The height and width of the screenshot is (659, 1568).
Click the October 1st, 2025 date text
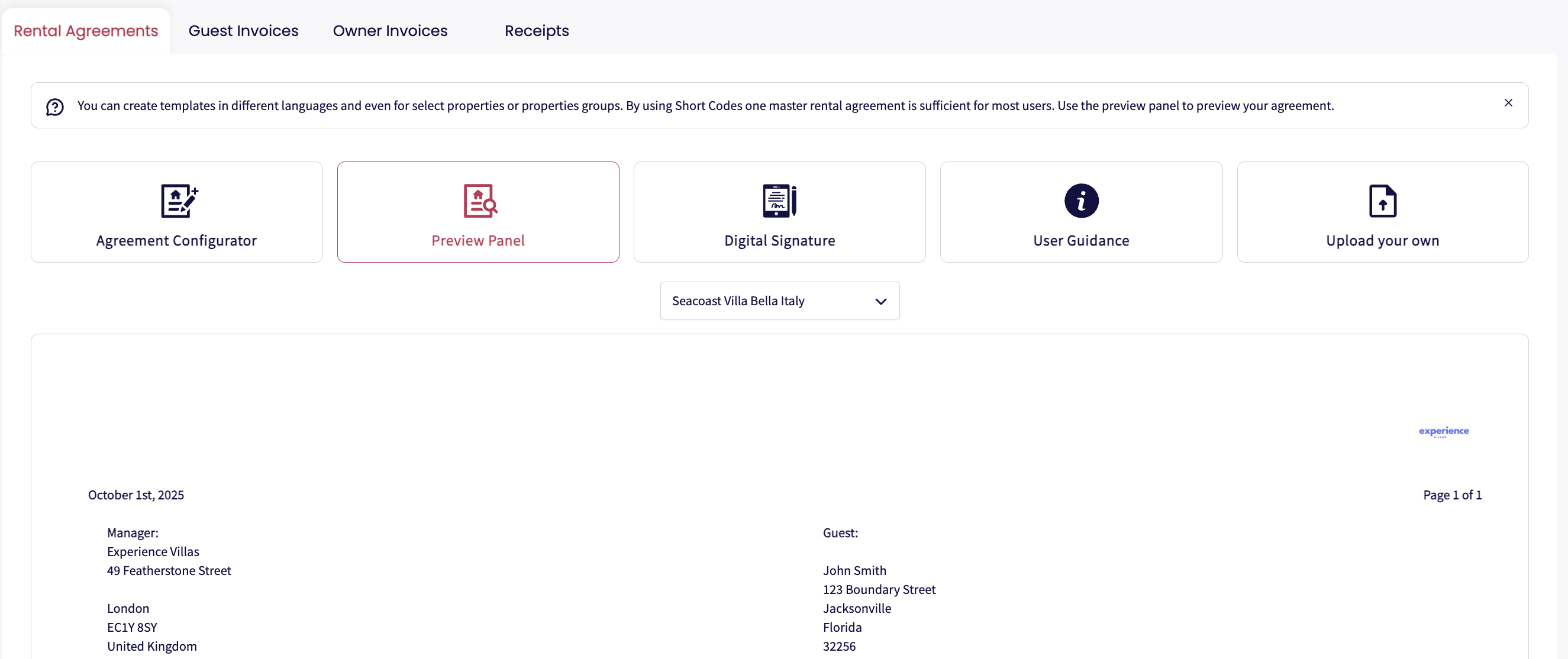(135, 495)
